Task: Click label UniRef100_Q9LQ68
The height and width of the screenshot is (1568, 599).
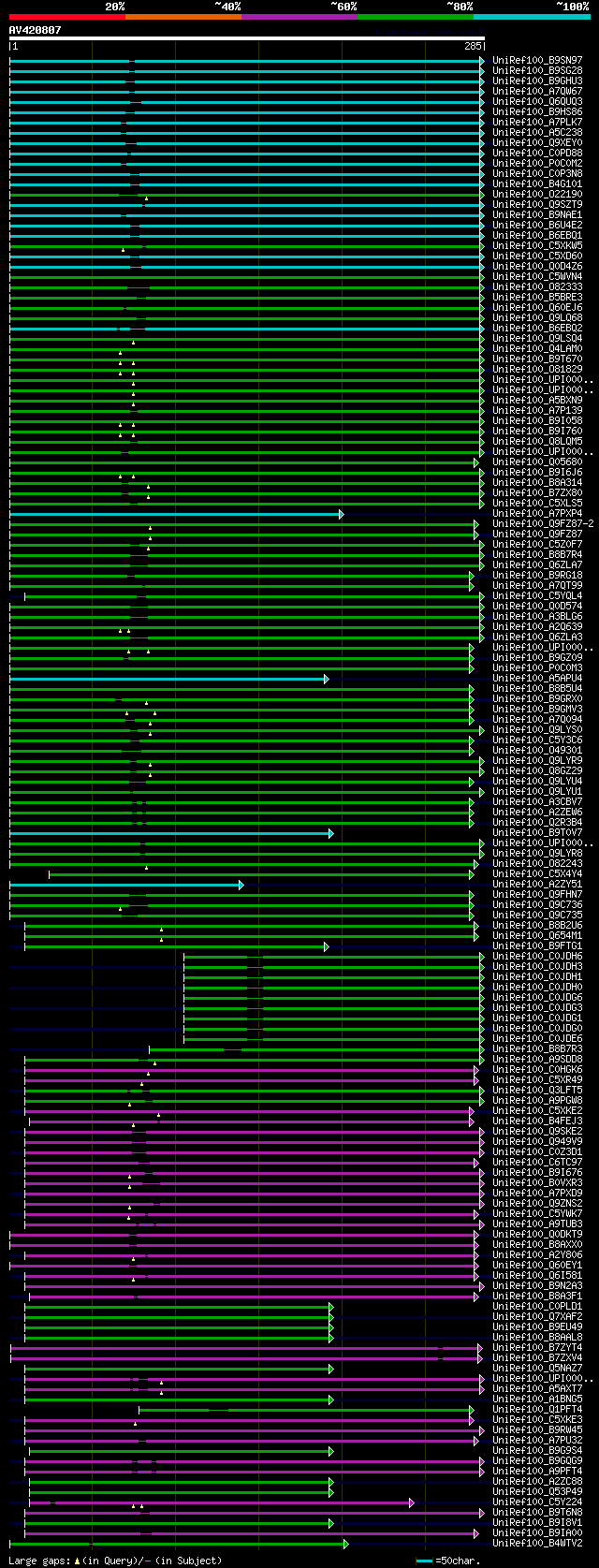Action: (x=537, y=318)
